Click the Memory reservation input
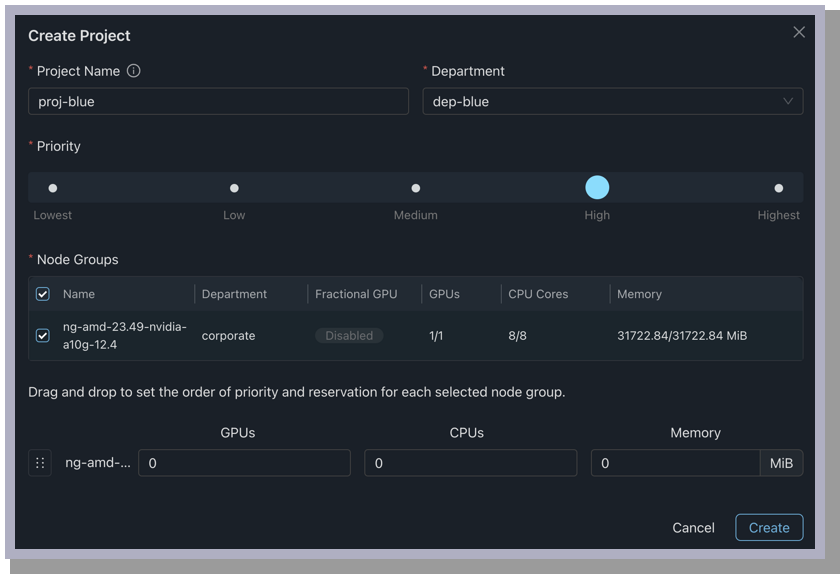Image resolution: width=840 pixels, height=574 pixels. pyautogui.click(x=675, y=463)
